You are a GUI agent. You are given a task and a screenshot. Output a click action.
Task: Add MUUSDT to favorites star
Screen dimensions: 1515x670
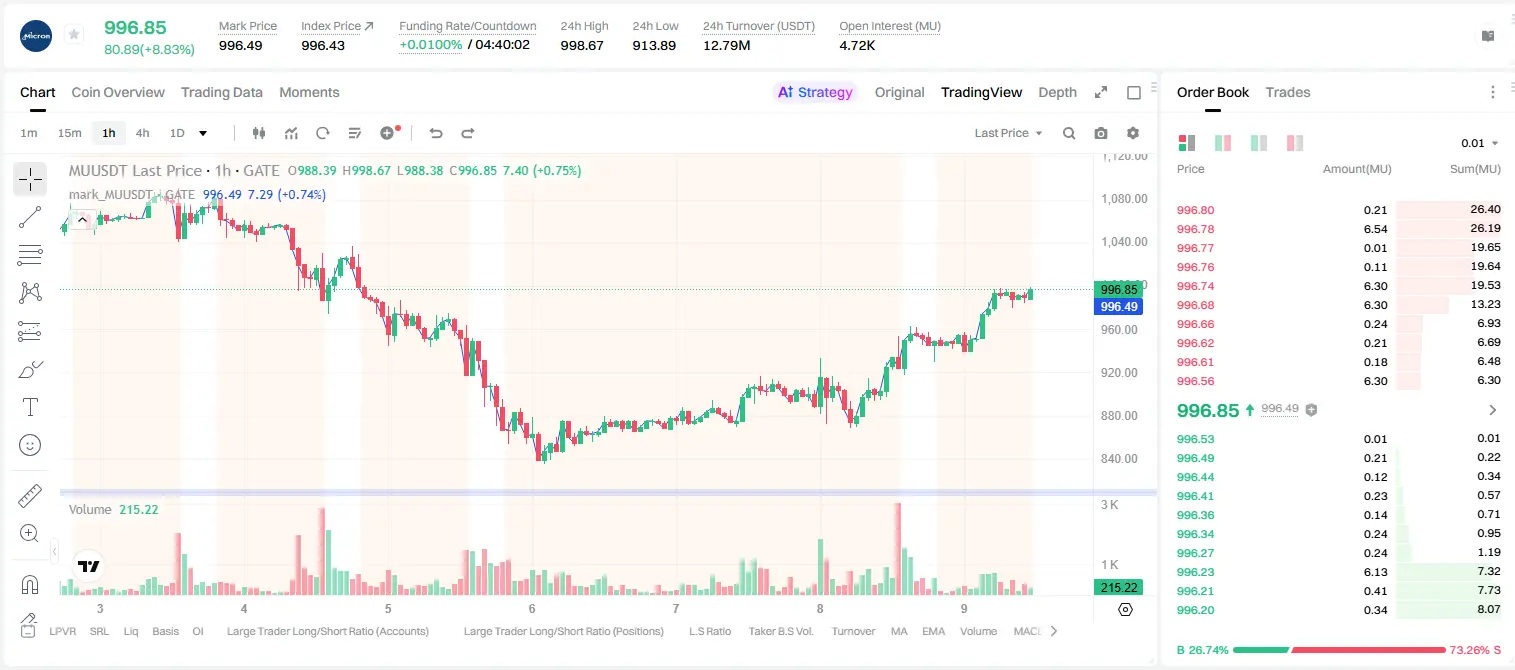pyautogui.click(x=74, y=35)
